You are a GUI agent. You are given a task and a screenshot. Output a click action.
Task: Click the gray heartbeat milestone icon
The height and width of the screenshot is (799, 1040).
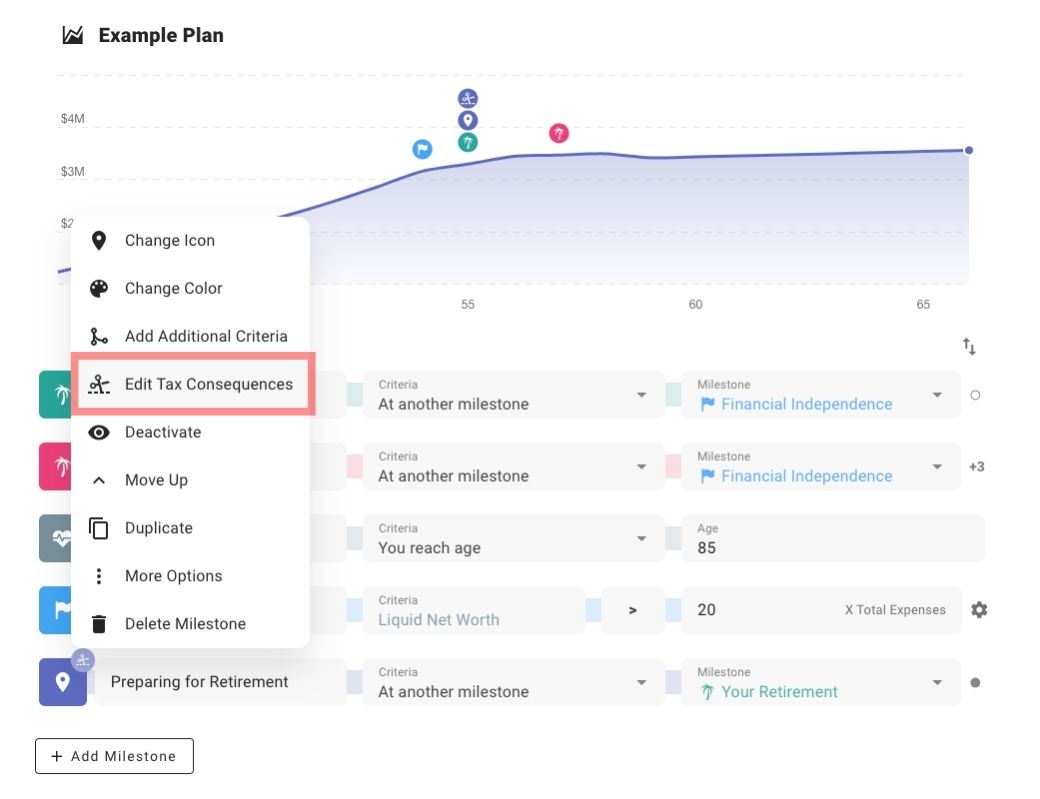(x=56, y=538)
